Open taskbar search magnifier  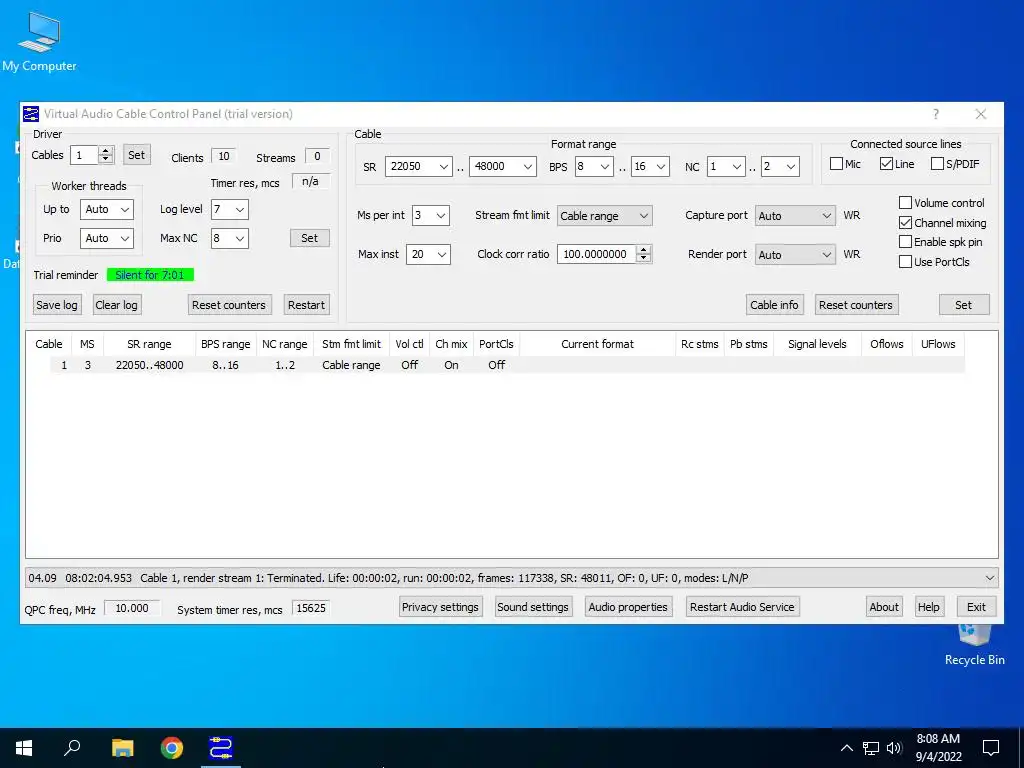point(72,748)
